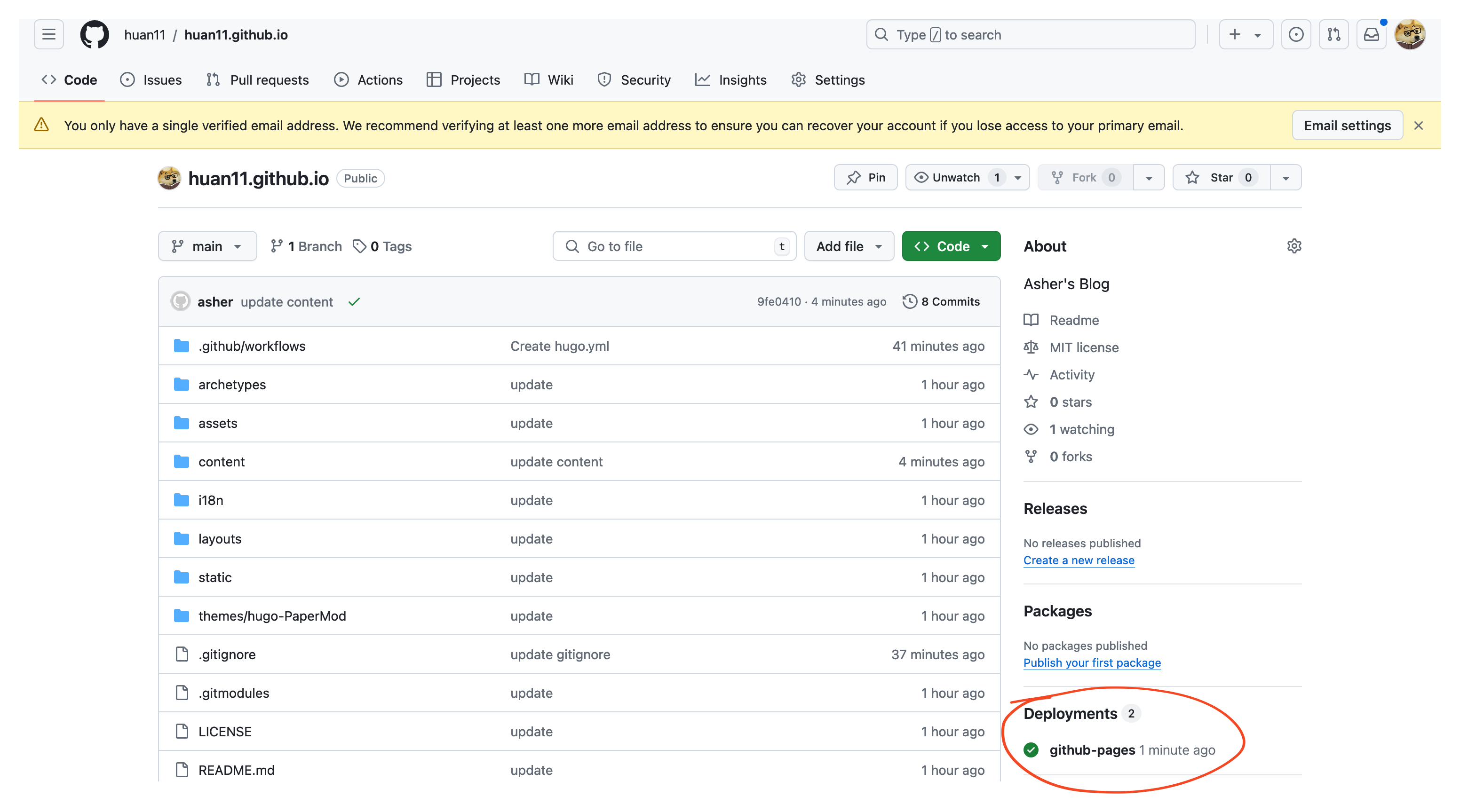Open the repository Settings tab
The image size is (1460, 812).
(x=828, y=80)
